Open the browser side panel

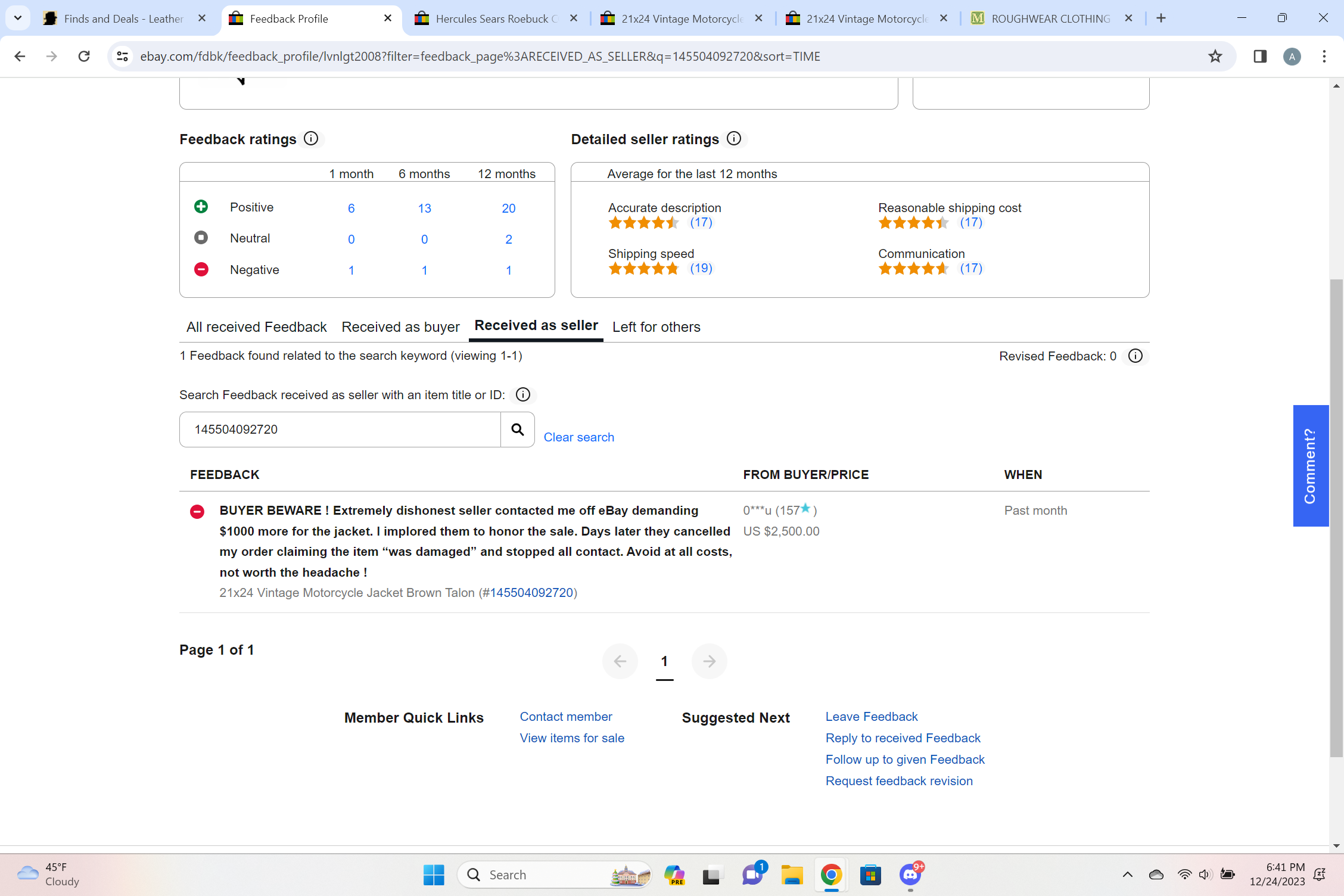1260,57
